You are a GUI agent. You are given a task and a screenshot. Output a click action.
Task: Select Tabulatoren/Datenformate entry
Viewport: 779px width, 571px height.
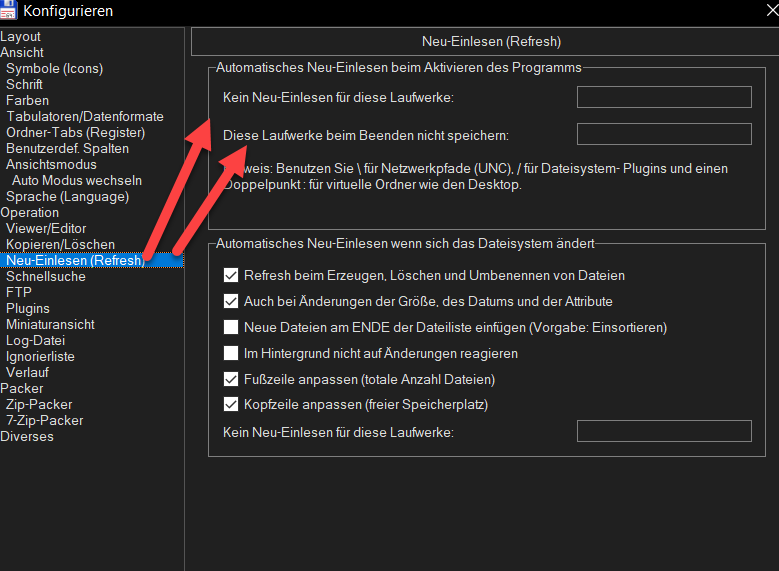pyautogui.click(x=85, y=116)
